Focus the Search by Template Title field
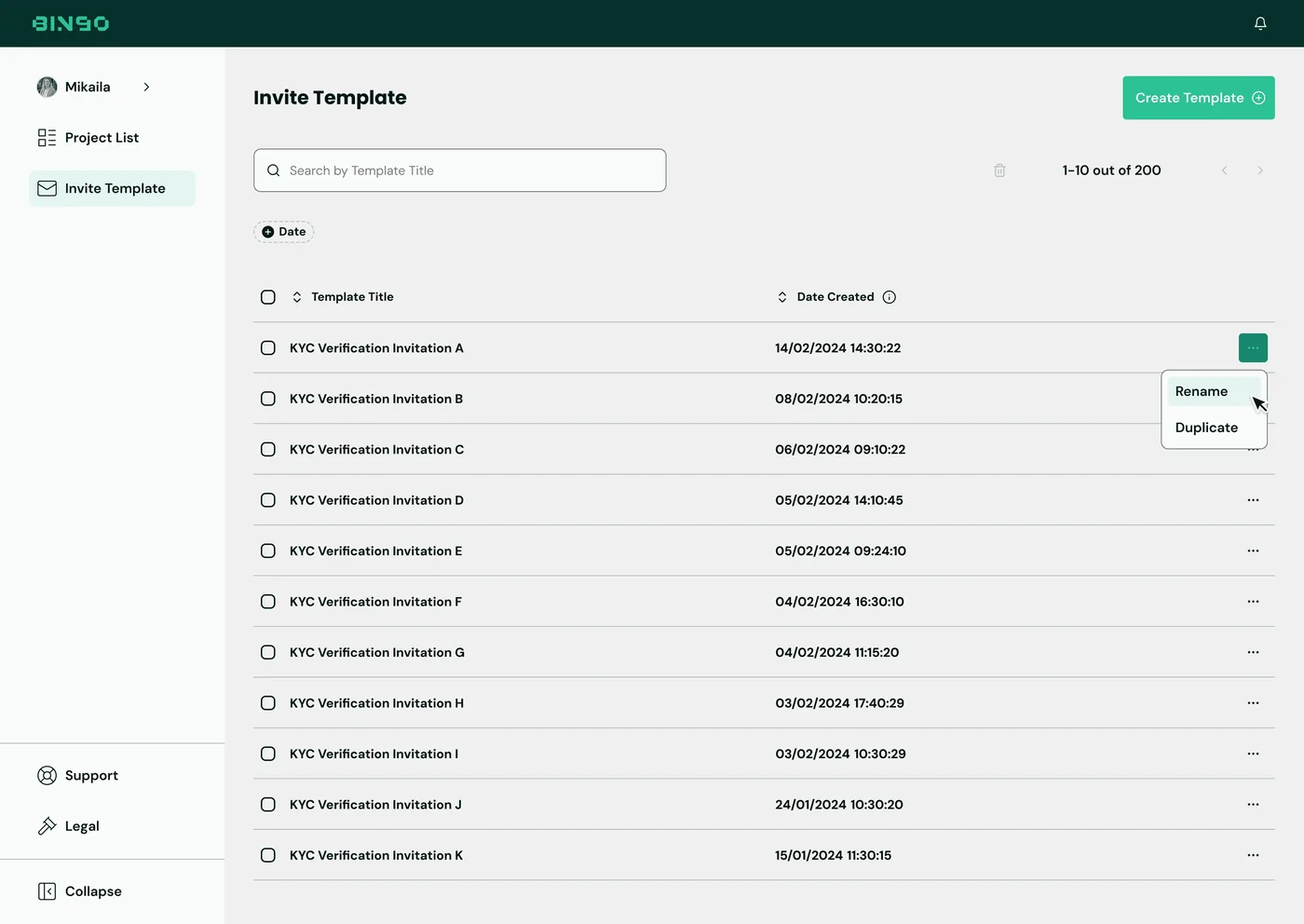 click(459, 170)
